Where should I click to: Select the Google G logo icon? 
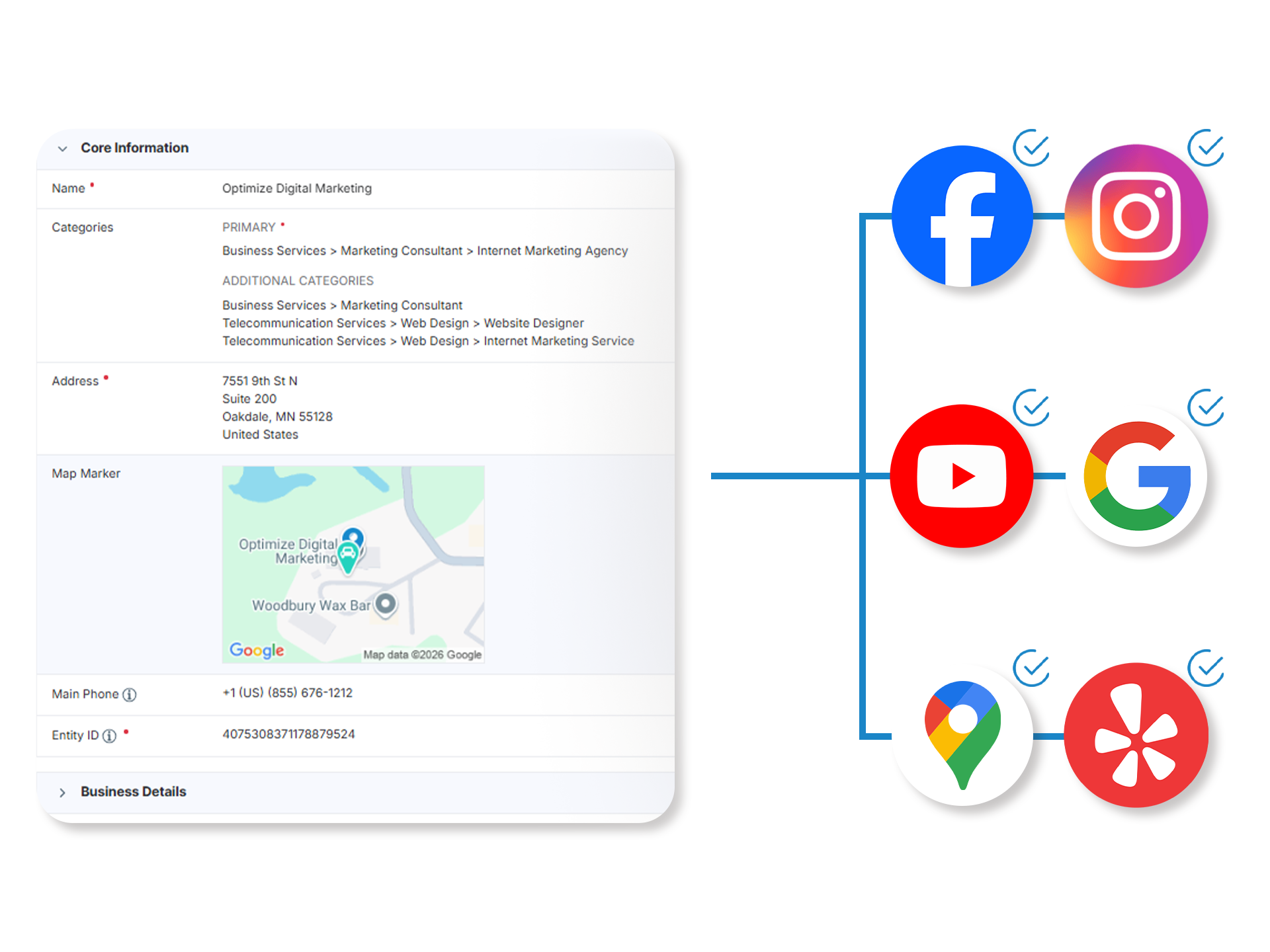point(1137,476)
